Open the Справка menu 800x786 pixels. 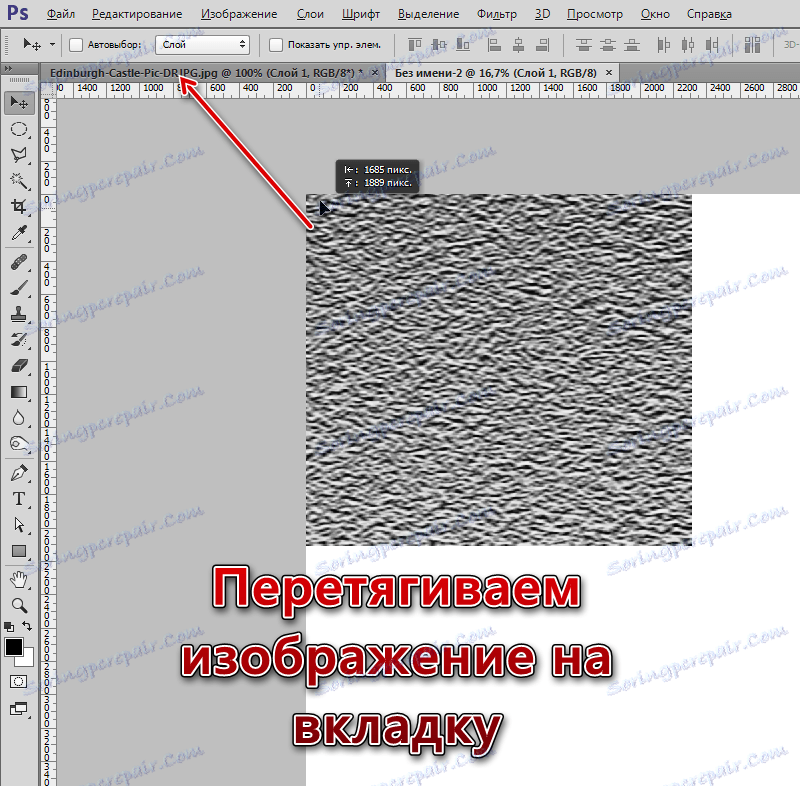point(709,14)
